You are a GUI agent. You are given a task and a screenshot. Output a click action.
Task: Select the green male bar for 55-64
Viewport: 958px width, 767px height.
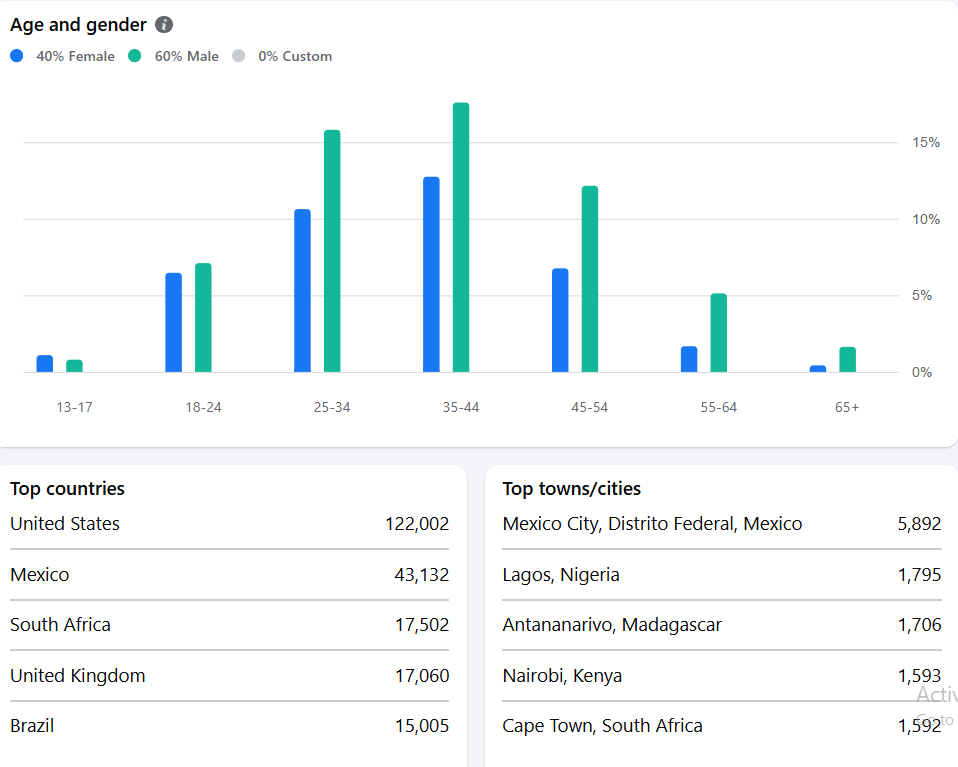tap(719, 333)
